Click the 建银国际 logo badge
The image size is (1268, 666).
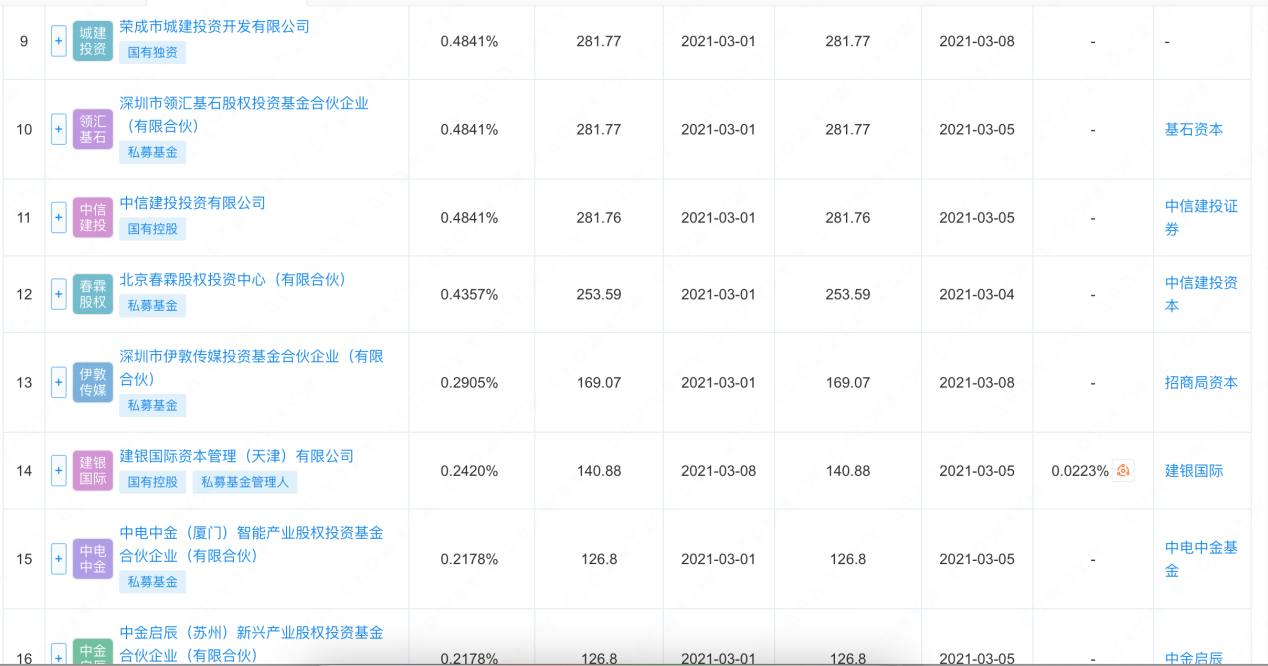click(93, 470)
